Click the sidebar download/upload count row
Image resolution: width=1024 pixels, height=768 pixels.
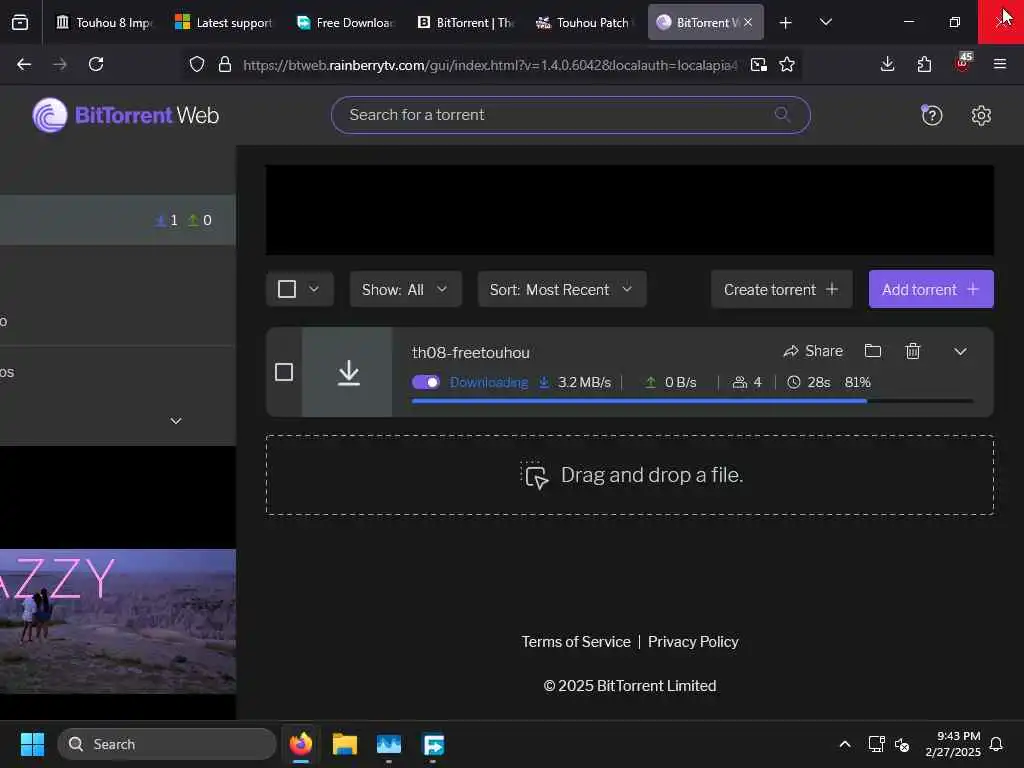click(x=118, y=220)
